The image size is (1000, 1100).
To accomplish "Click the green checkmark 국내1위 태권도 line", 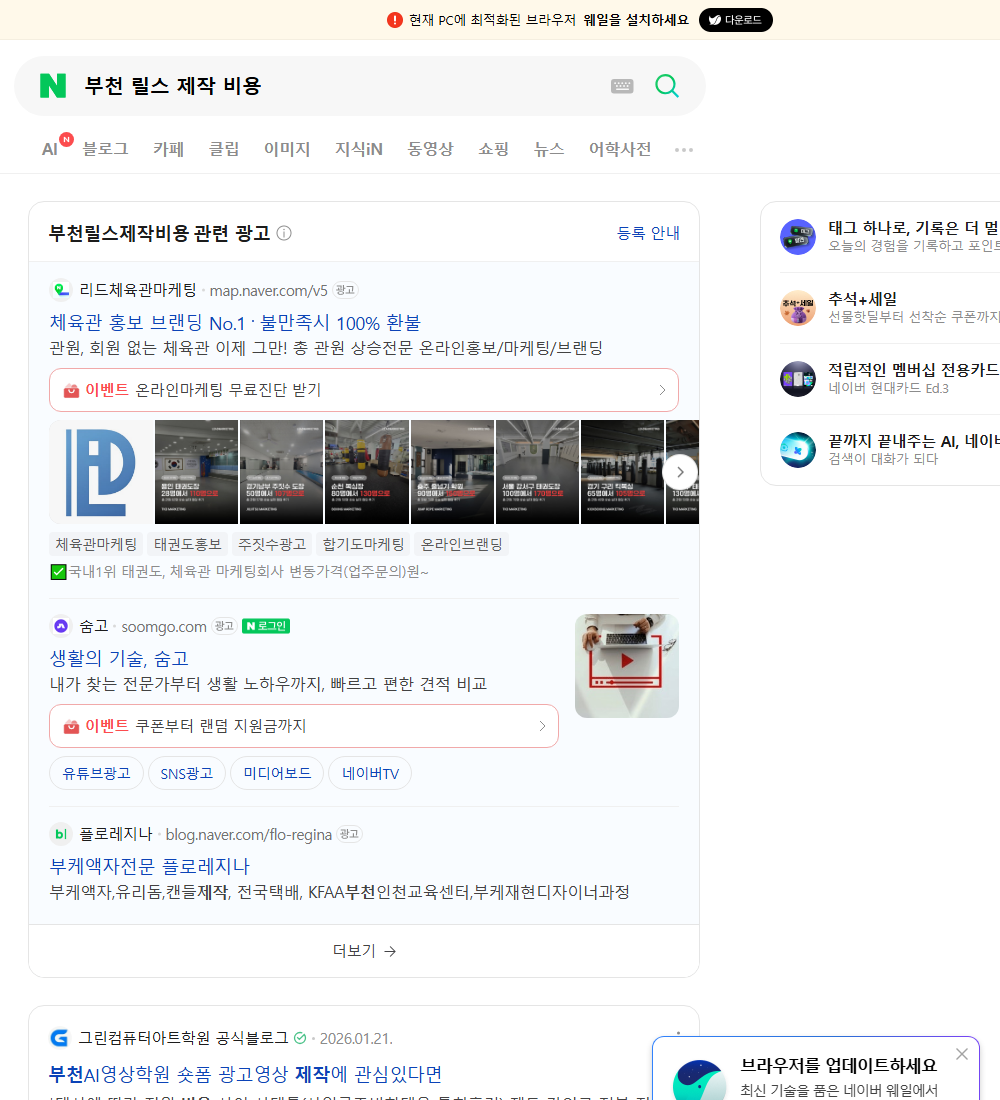I will pyautogui.click(x=239, y=572).
